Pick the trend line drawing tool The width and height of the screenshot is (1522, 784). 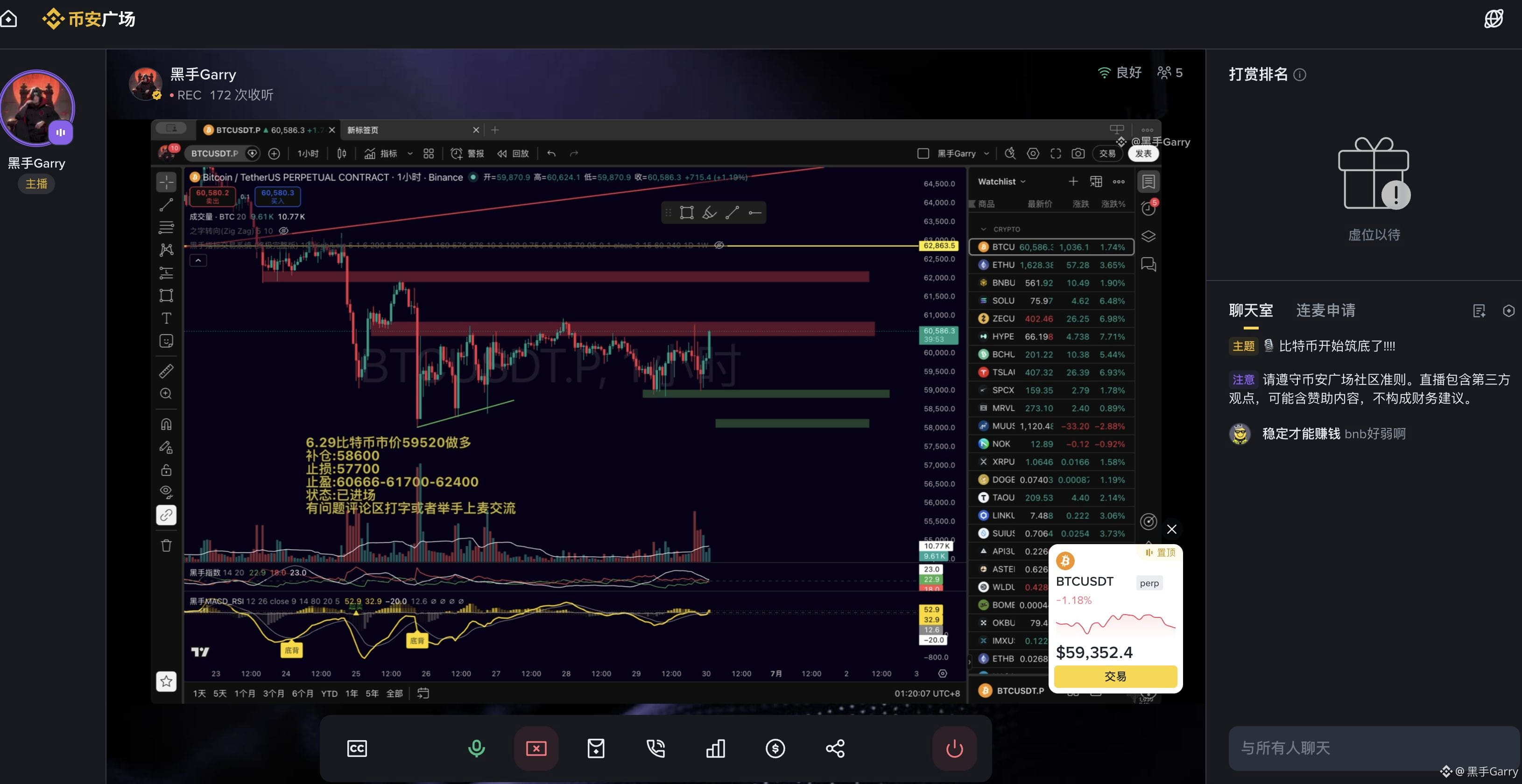click(166, 205)
